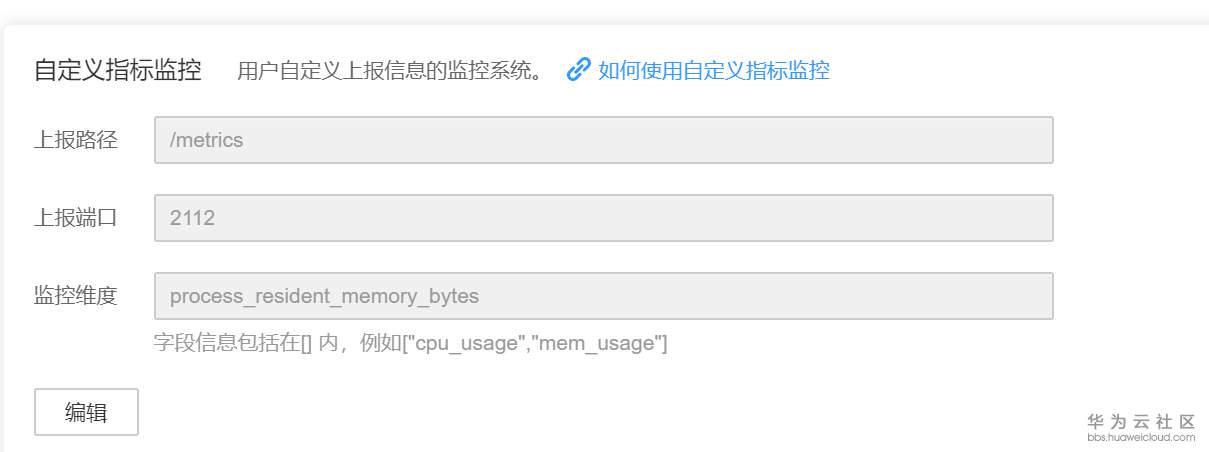
Task: Open the 如何使用自定义指标监控 help link
Action: [714, 70]
